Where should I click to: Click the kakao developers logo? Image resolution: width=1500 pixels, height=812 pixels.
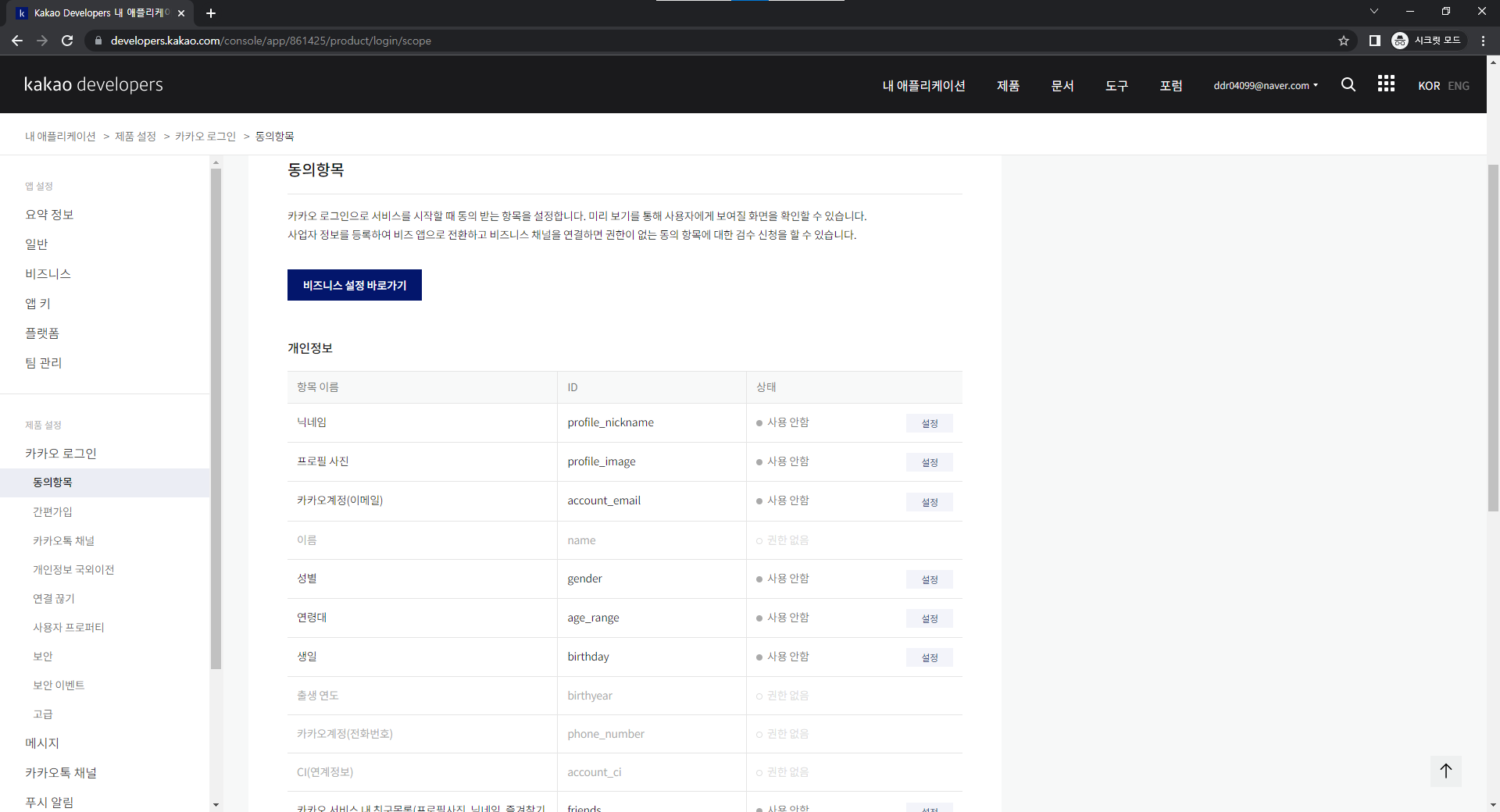[94, 84]
